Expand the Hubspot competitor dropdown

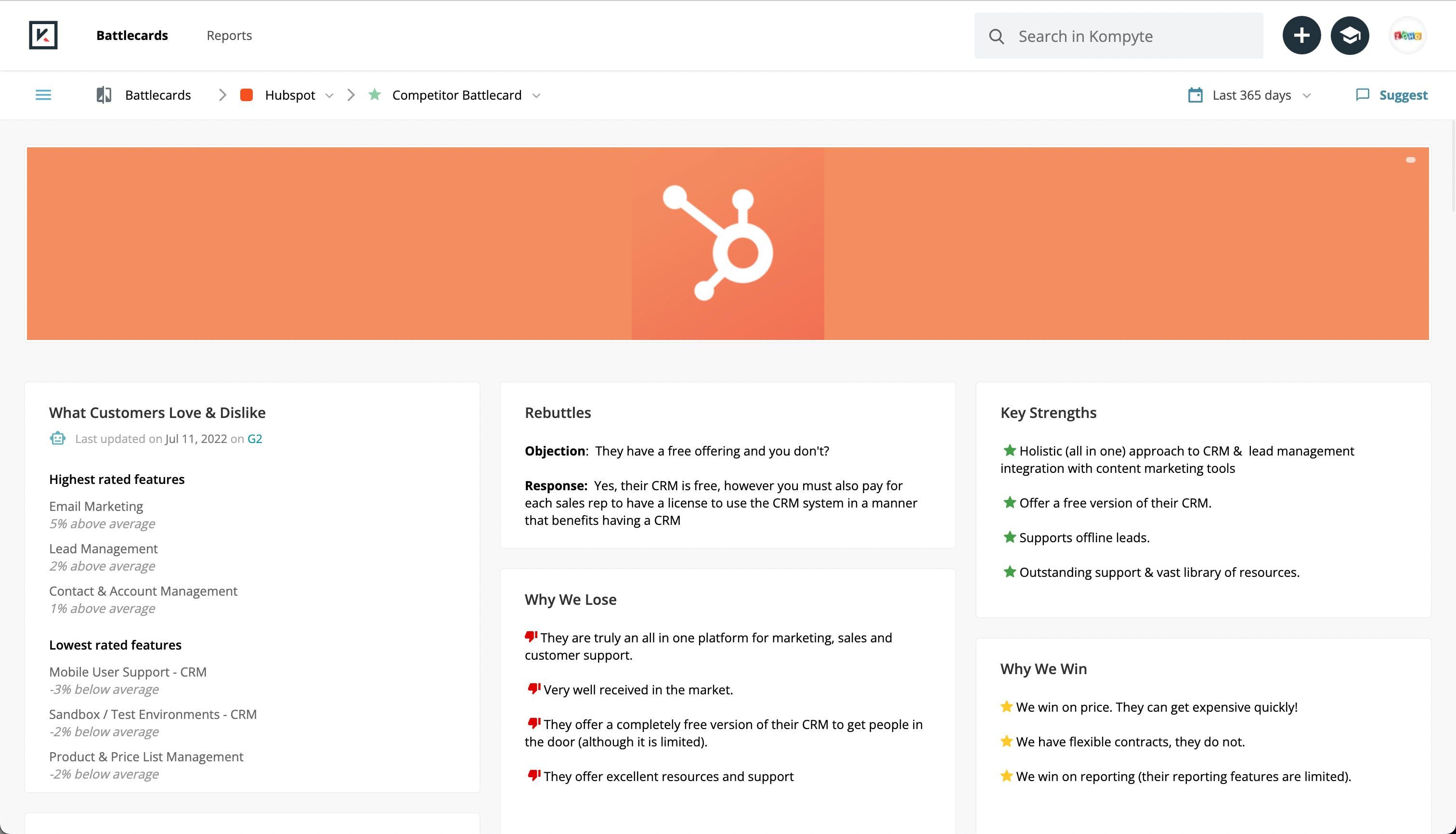(x=329, y=96)
